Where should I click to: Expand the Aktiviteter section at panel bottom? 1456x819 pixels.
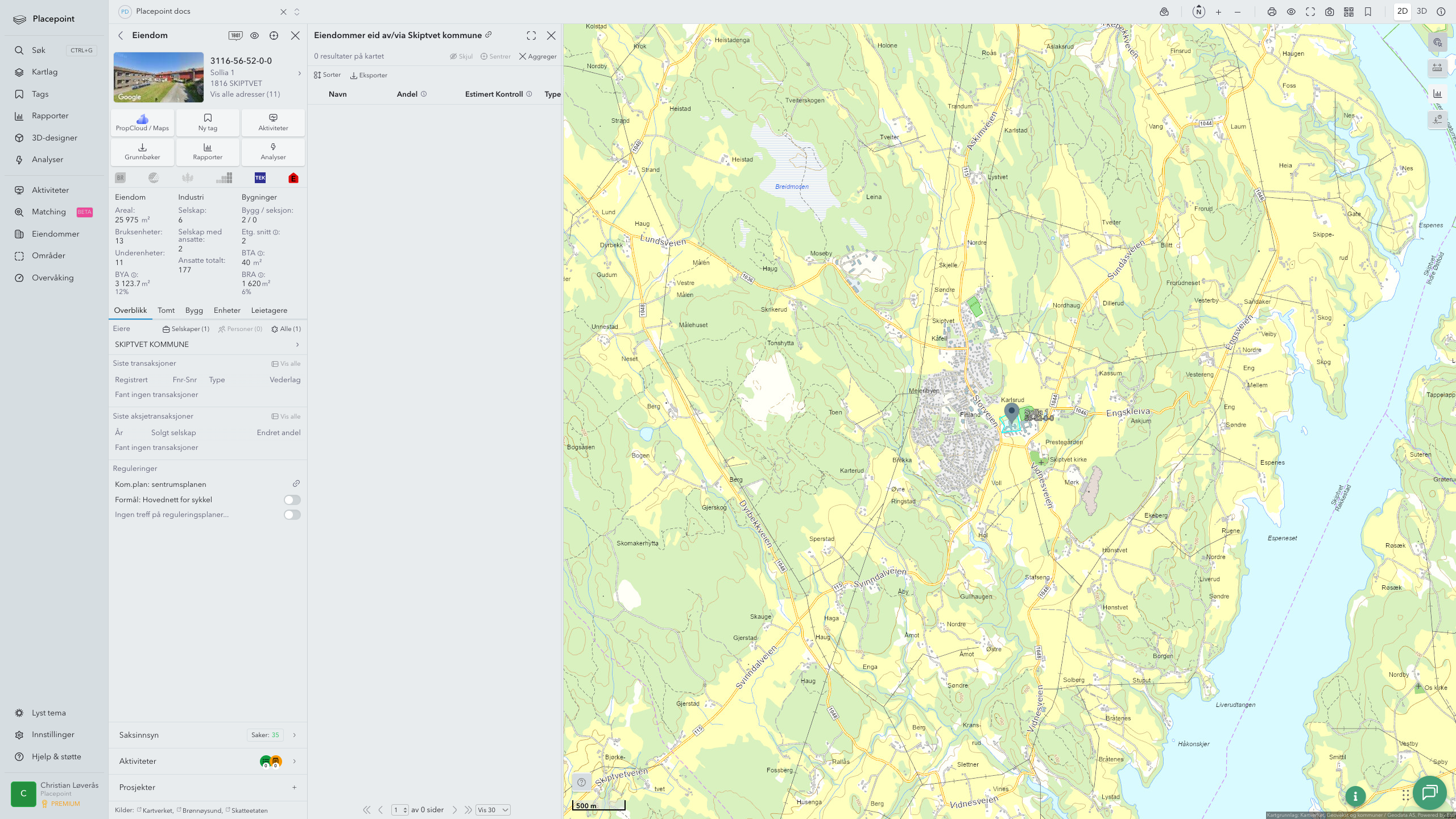tap(208, 761)
